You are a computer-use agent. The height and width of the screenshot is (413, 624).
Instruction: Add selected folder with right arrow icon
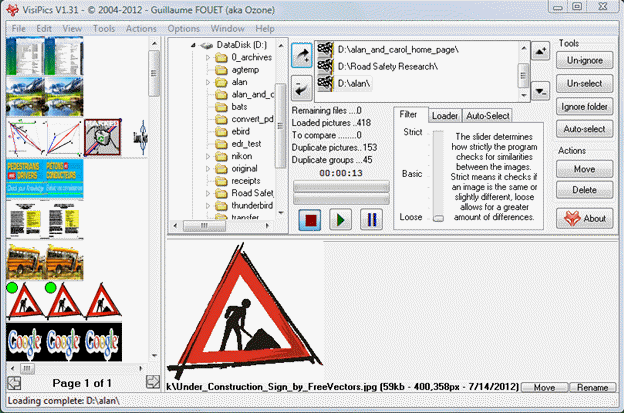click(301, 56)
